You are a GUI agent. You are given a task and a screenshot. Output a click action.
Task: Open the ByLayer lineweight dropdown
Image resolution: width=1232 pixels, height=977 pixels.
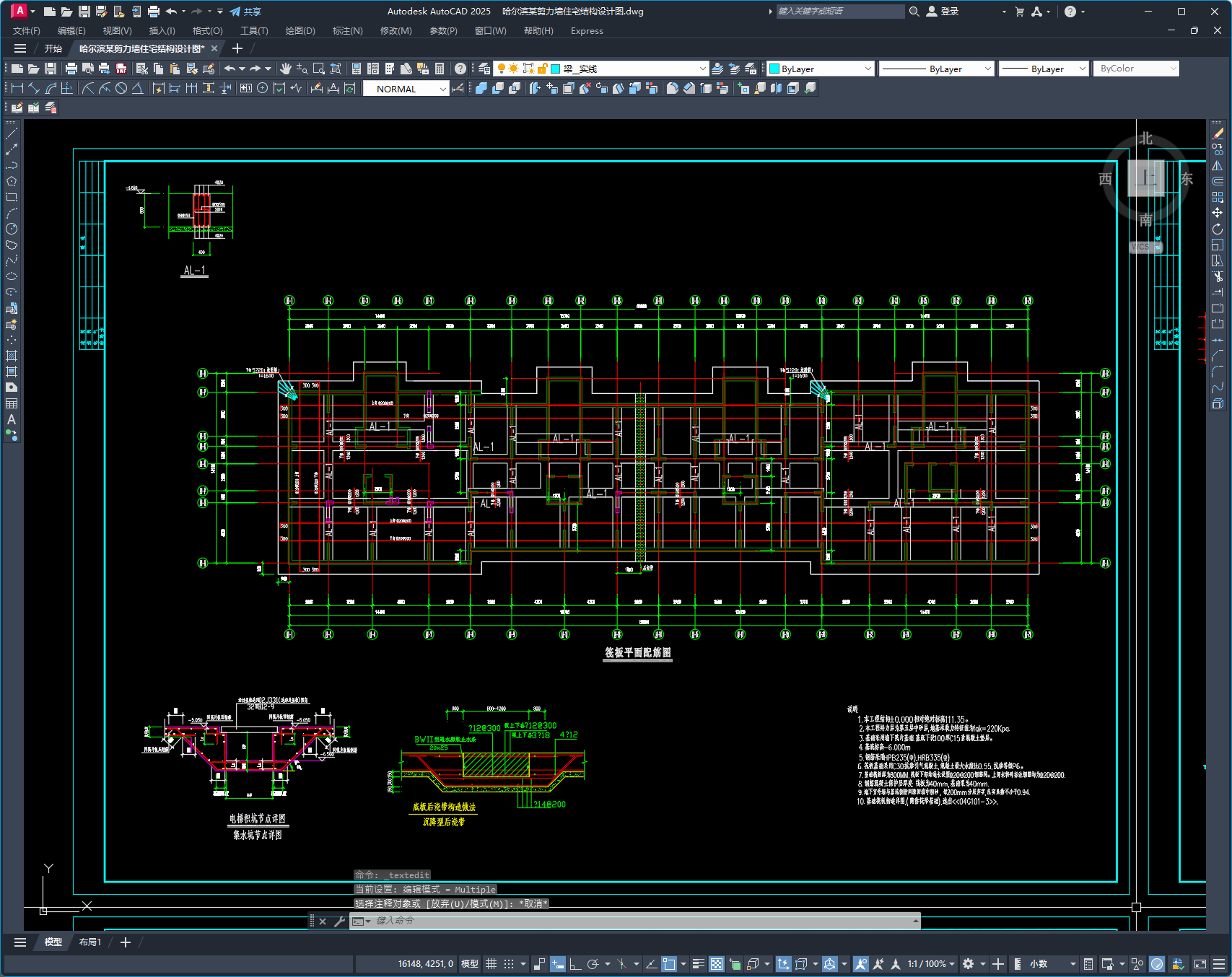point(1044,69)
